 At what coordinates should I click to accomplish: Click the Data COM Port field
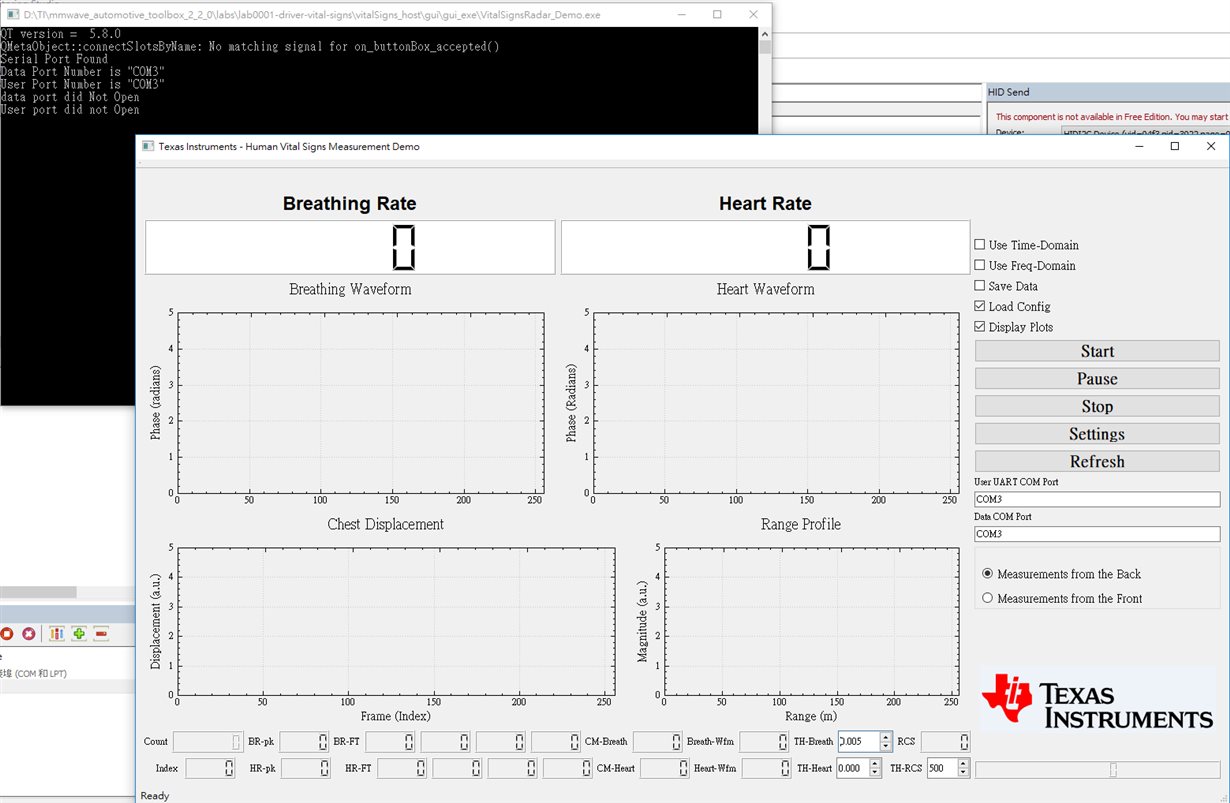coord(1097,534)
